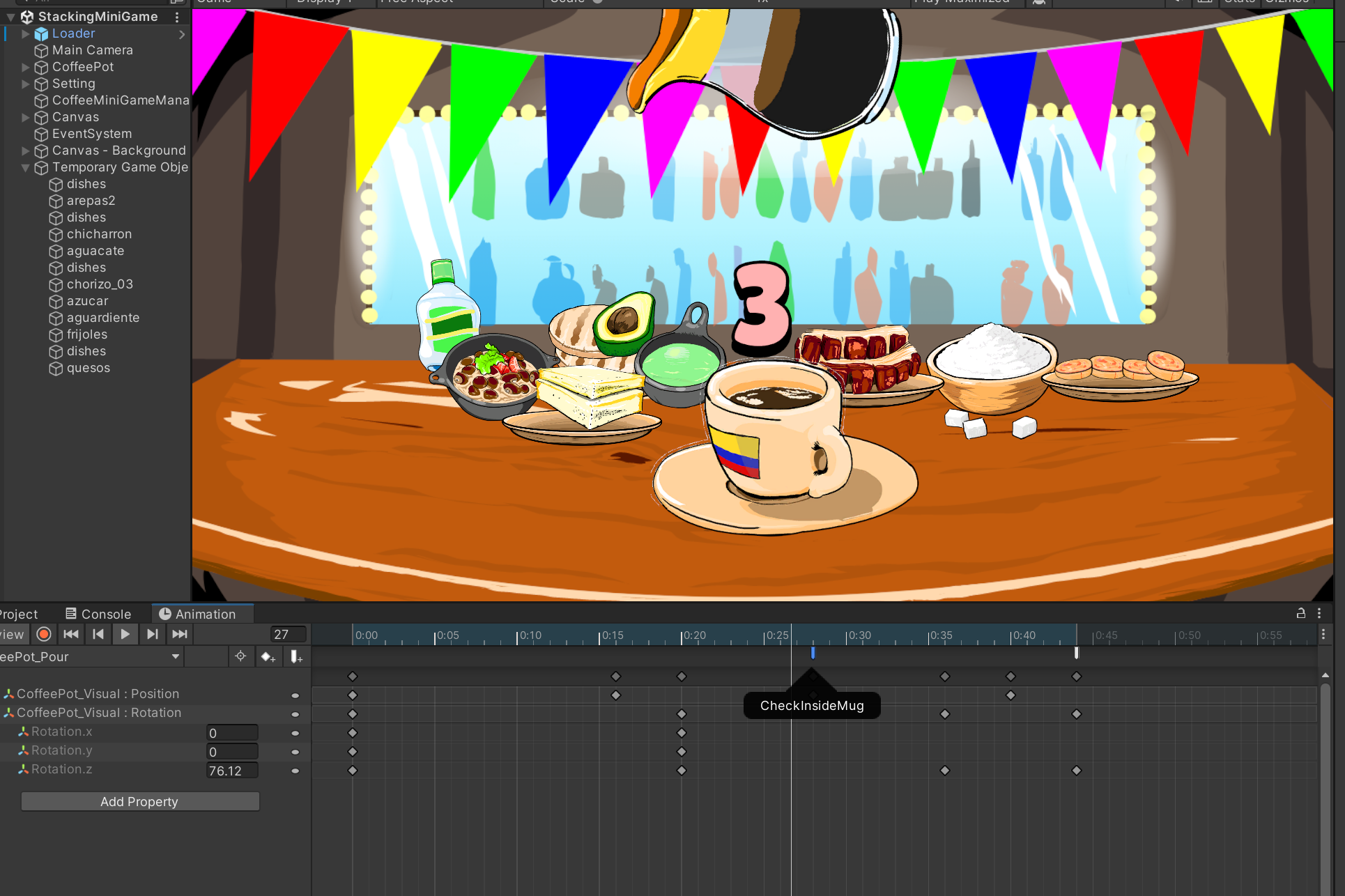Expand the CoffeePot object in hierarchy
The width and height of the screenshot is (1345, 896).
tap(26, 67)
